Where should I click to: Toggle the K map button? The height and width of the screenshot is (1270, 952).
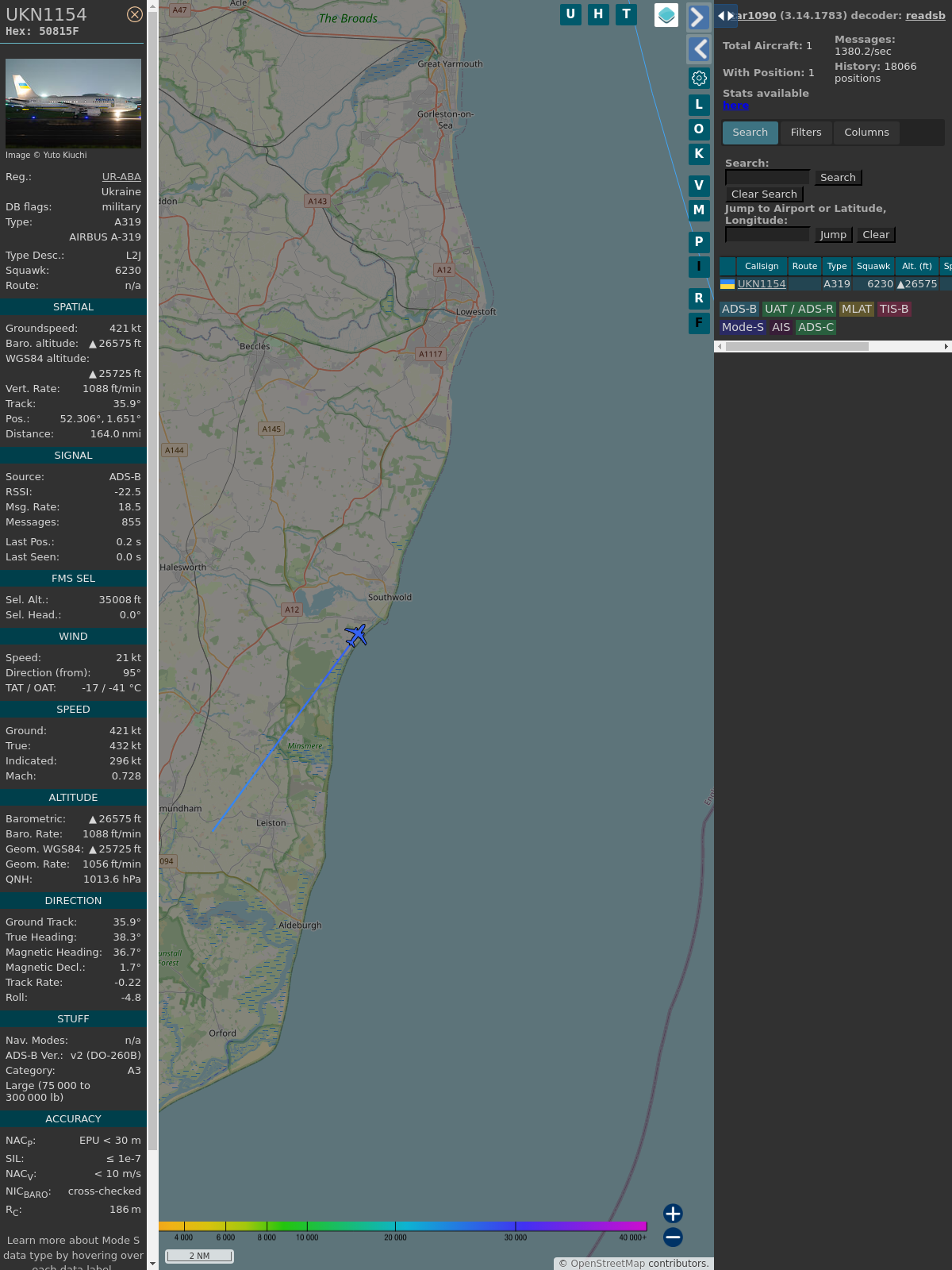pyautogui.click(x=699, y=154)
